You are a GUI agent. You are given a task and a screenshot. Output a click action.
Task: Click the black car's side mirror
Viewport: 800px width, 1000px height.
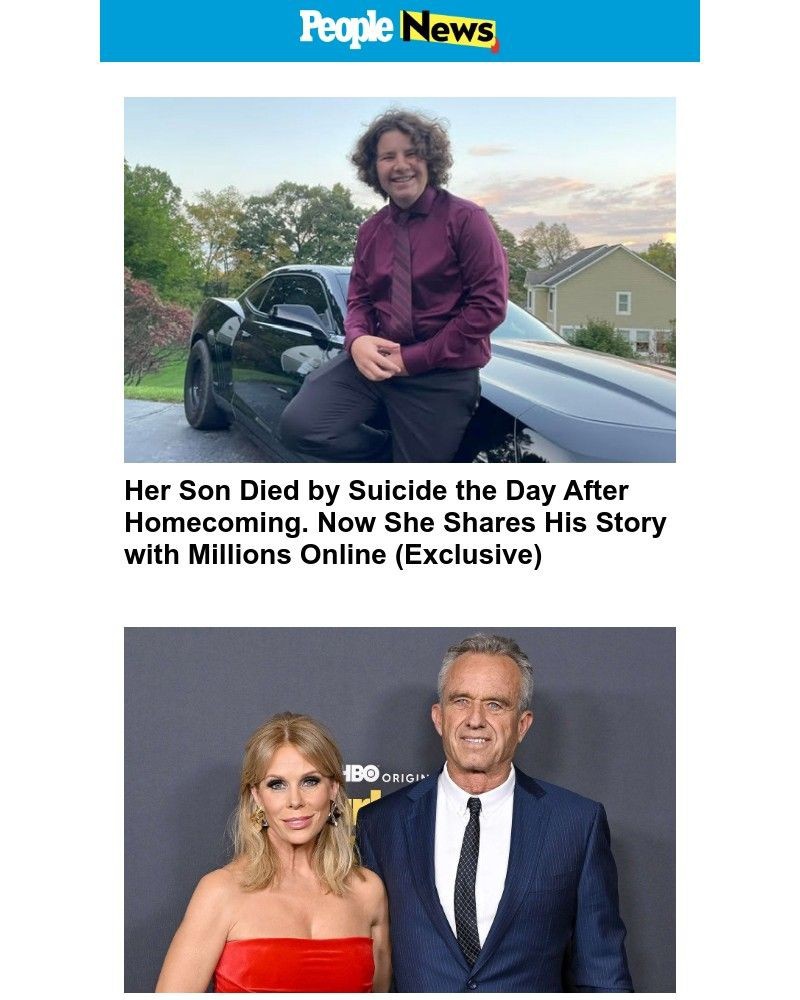(299, 317)
